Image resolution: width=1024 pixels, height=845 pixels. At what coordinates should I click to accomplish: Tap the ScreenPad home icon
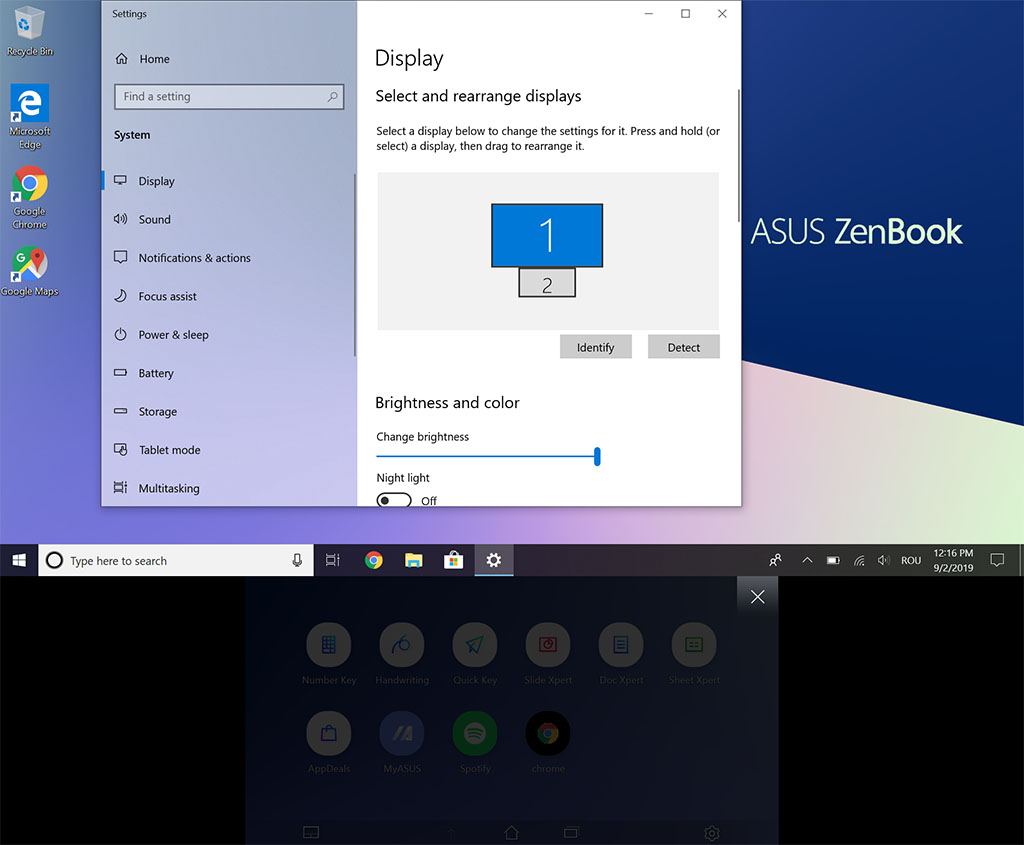pos(511,833)
